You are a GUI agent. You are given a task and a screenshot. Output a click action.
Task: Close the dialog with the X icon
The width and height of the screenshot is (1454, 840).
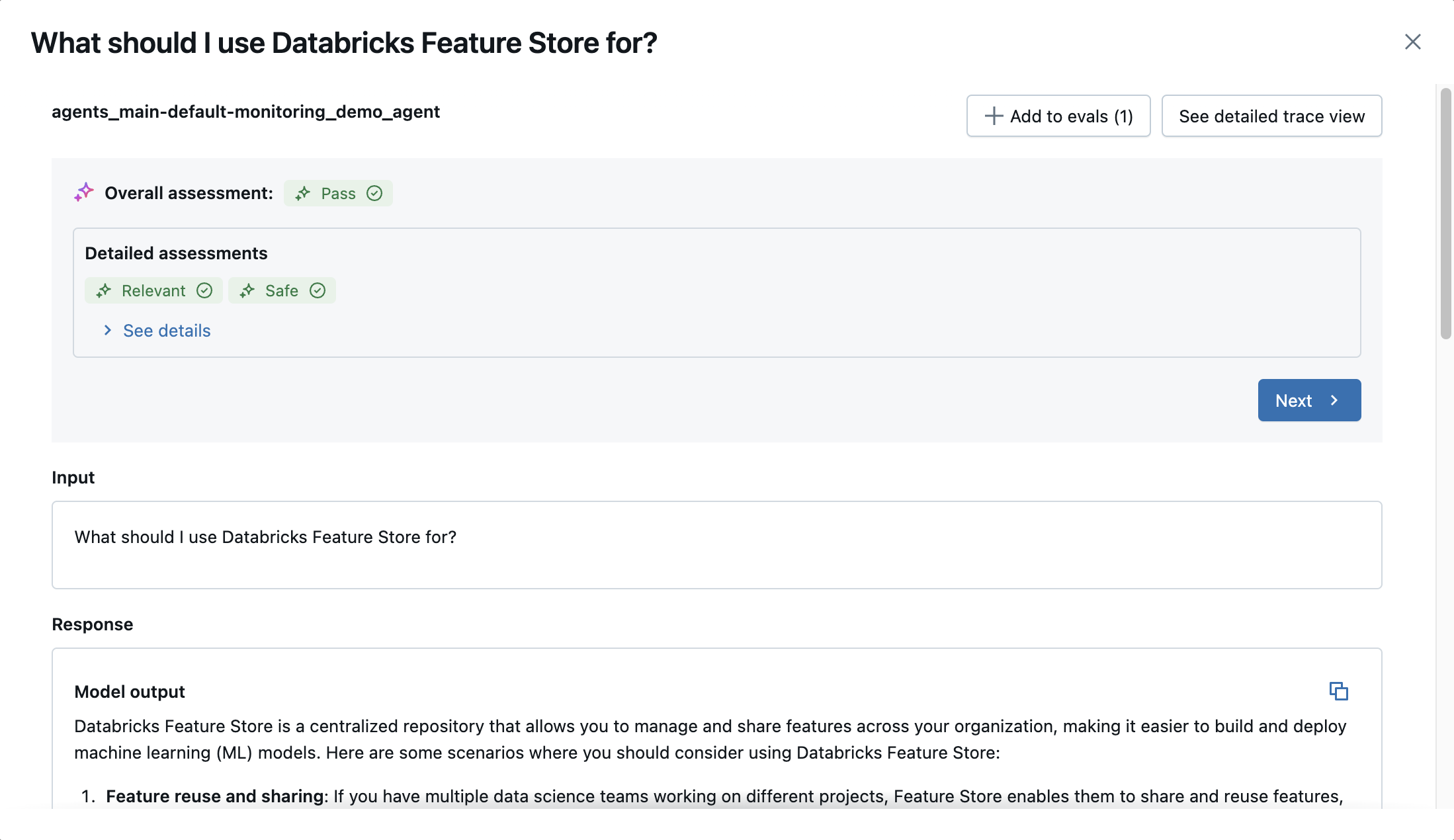click(1412, 42)
